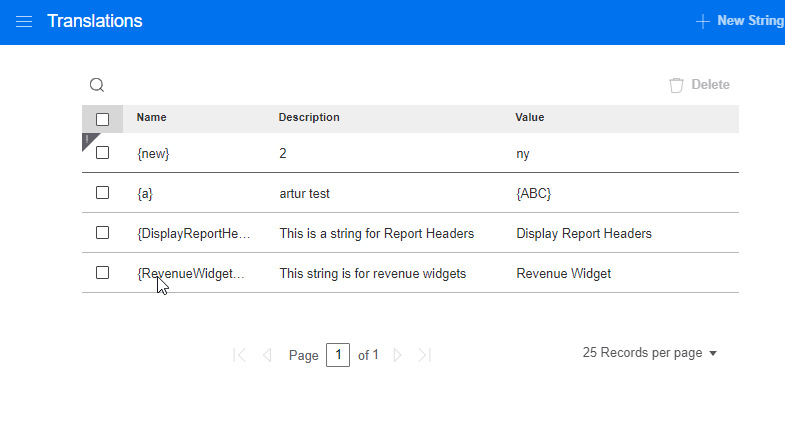Screen dimensions: 785x423
Task: Click the 'artur test' description
Action: pos(304,194)
